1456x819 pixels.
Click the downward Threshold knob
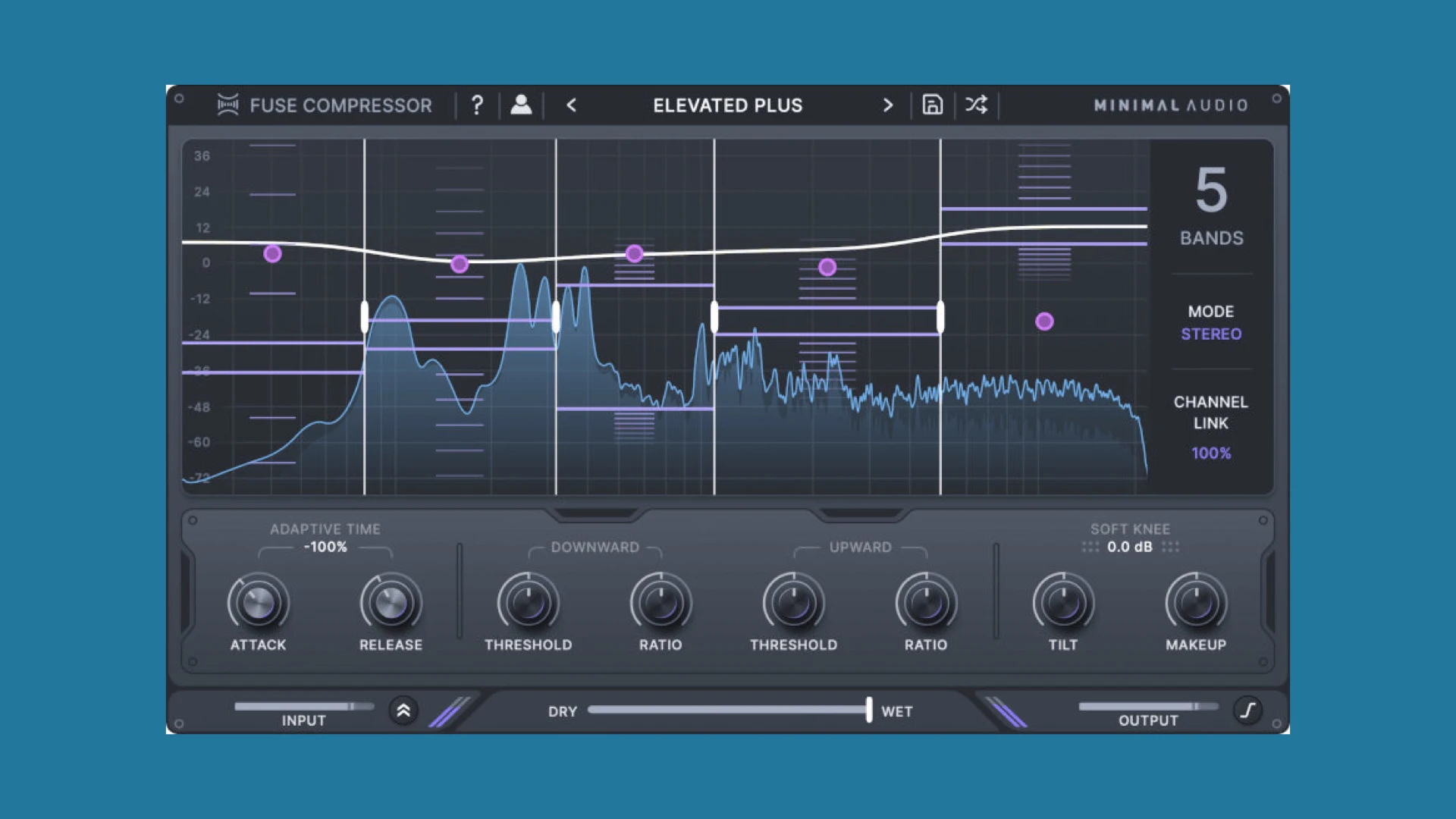[529, 604]
